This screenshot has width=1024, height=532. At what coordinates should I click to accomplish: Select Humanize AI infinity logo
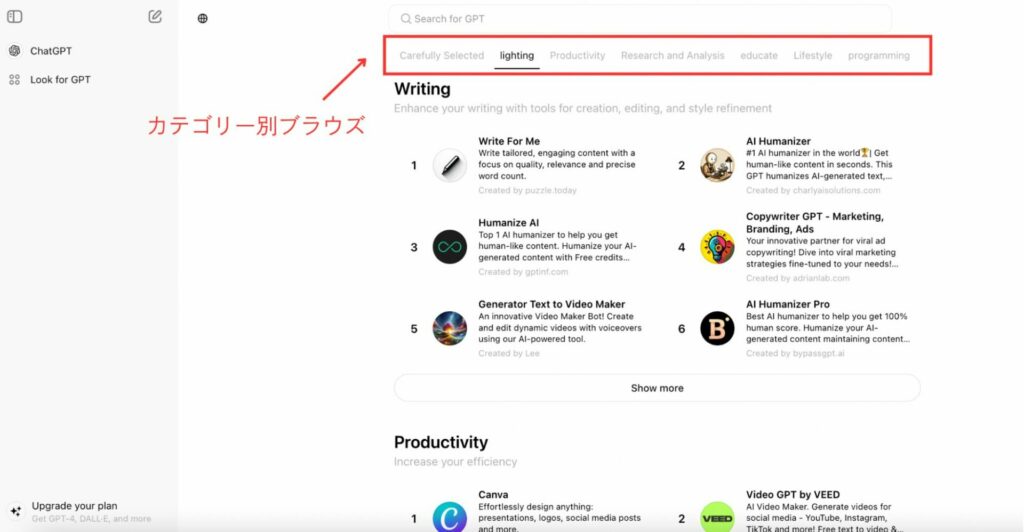tap(450, 247)
